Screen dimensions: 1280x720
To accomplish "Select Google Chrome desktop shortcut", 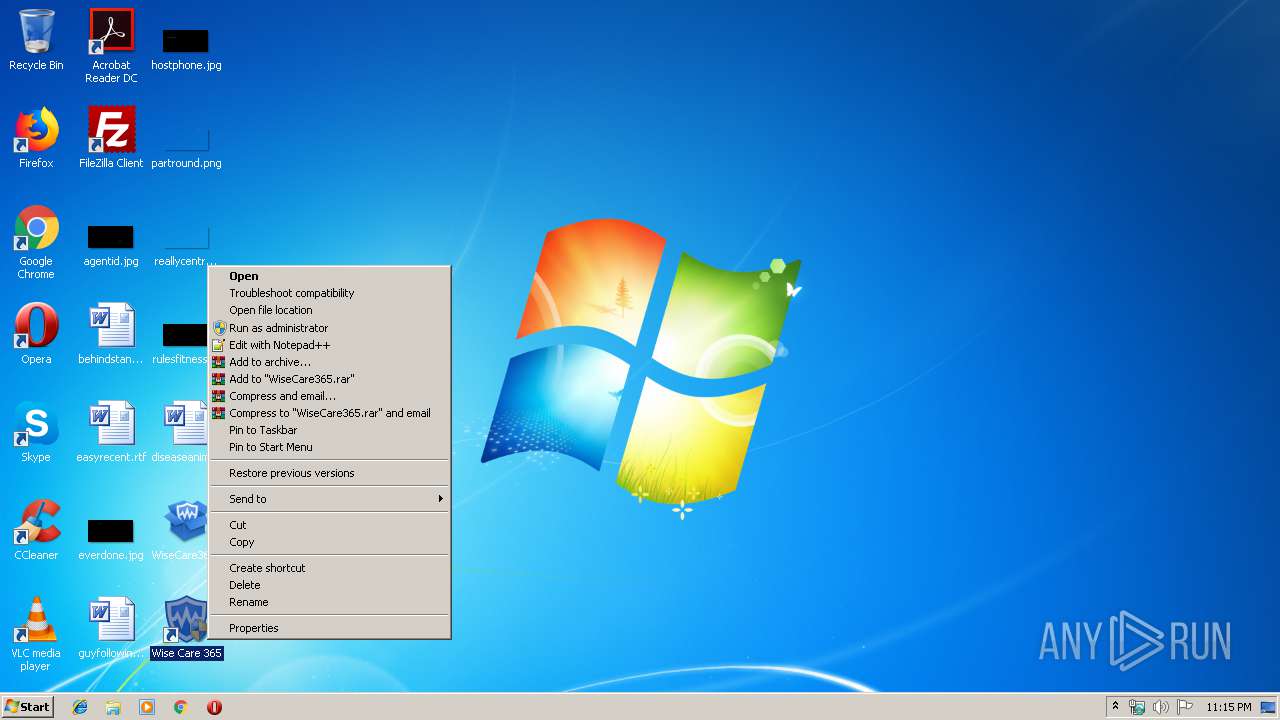I will [x=36, y=242].
